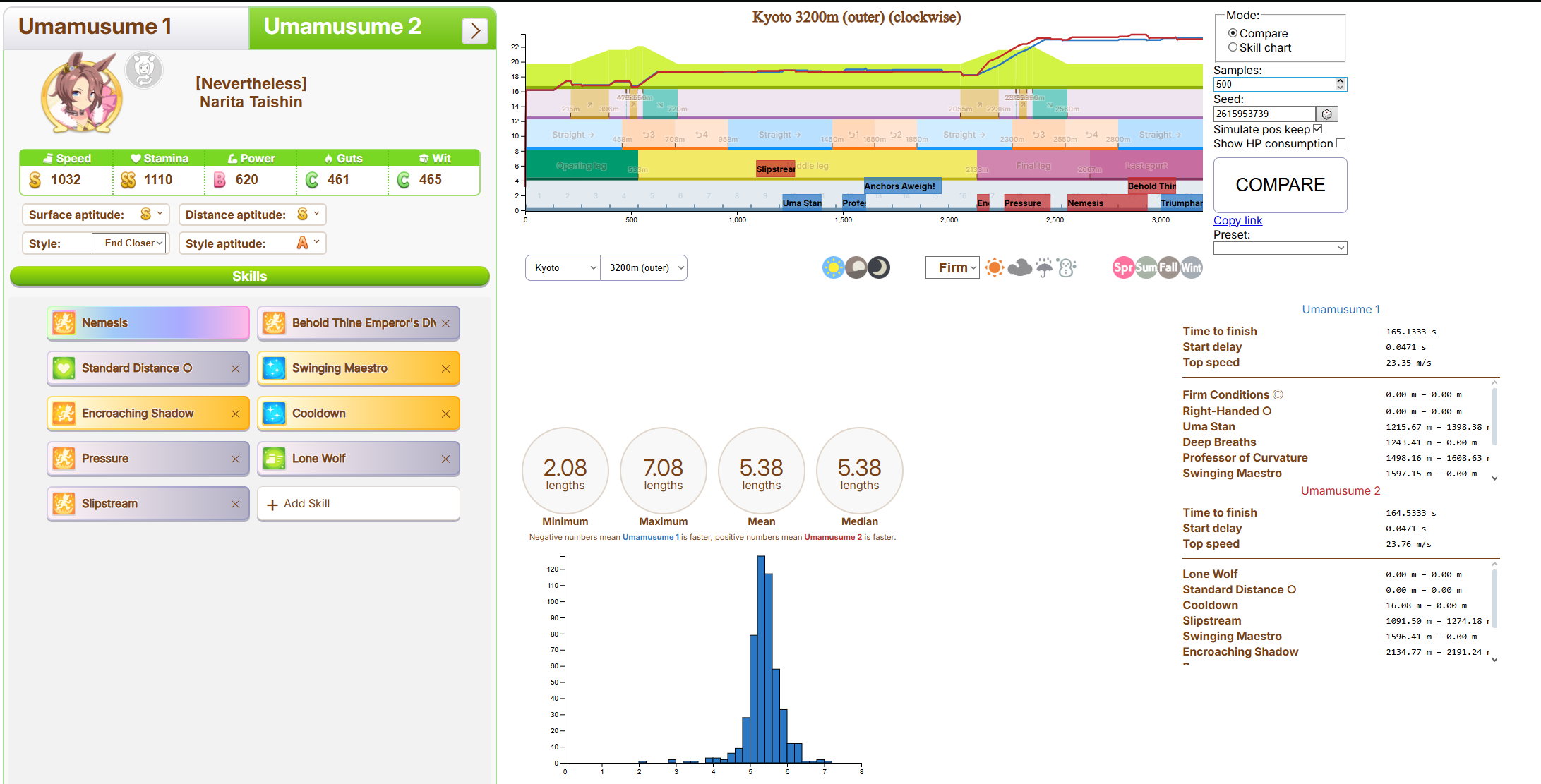Screen dimensions: 1541x784
Task: Select the Spring season badge
Action: [1123, 267]
